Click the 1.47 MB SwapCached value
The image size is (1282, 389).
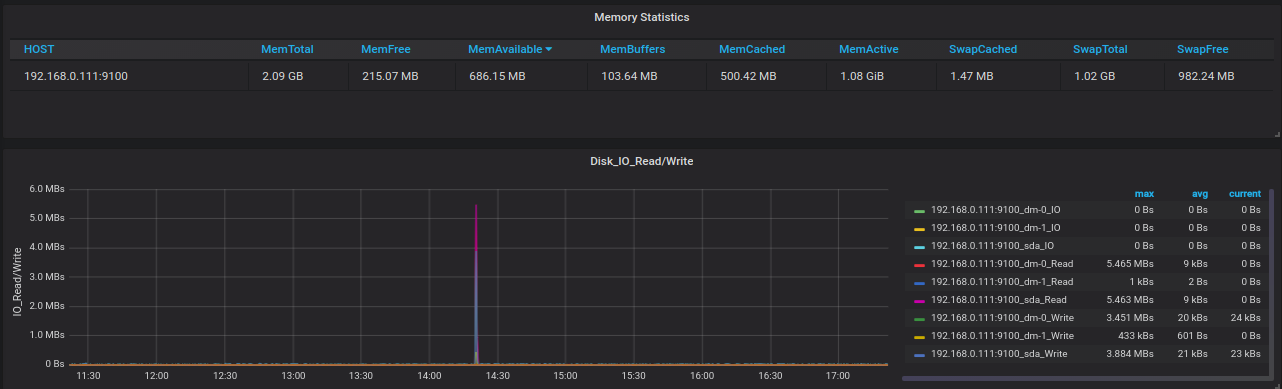point(971,76)
